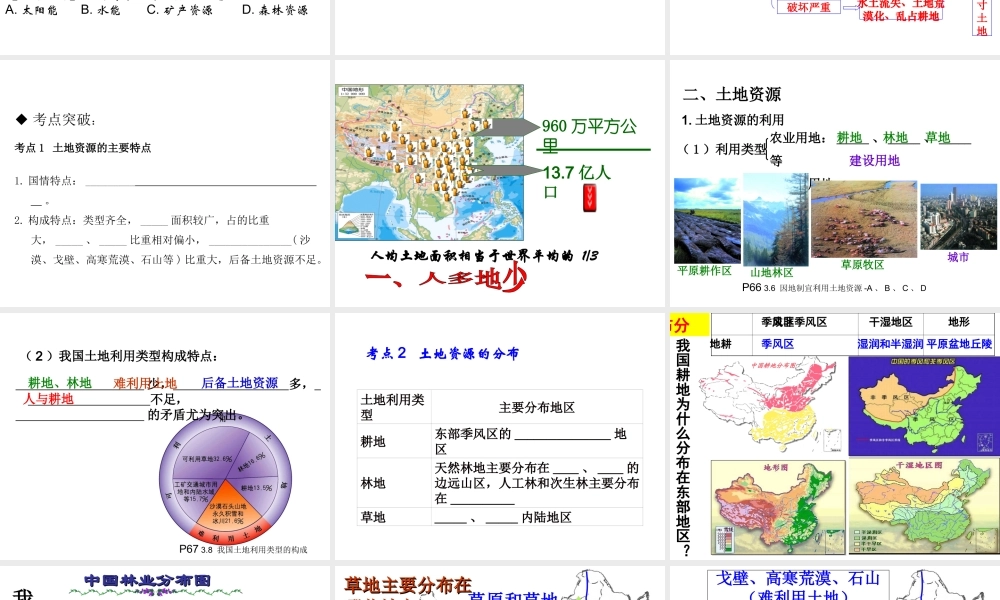Click the underlined answer 草地 after 林地
The image size is (1000, 600).
click(938, 138)
